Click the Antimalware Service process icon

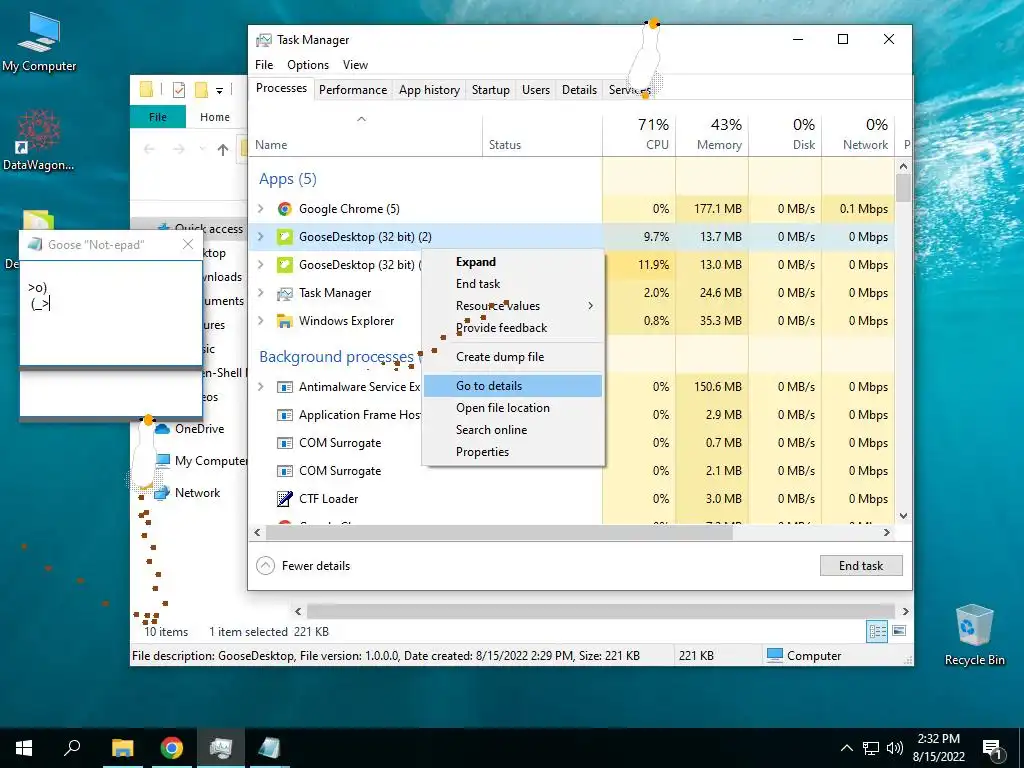click(284, 387)
